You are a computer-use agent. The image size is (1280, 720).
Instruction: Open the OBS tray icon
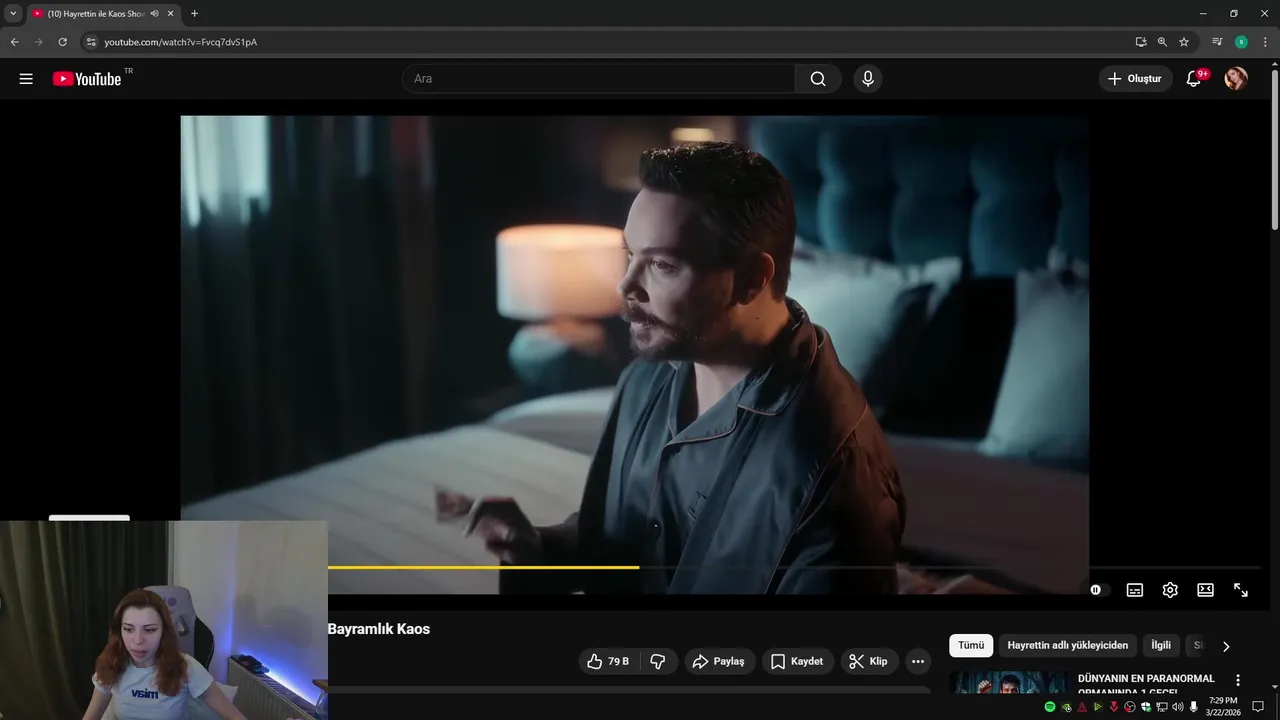(1130, 707)
